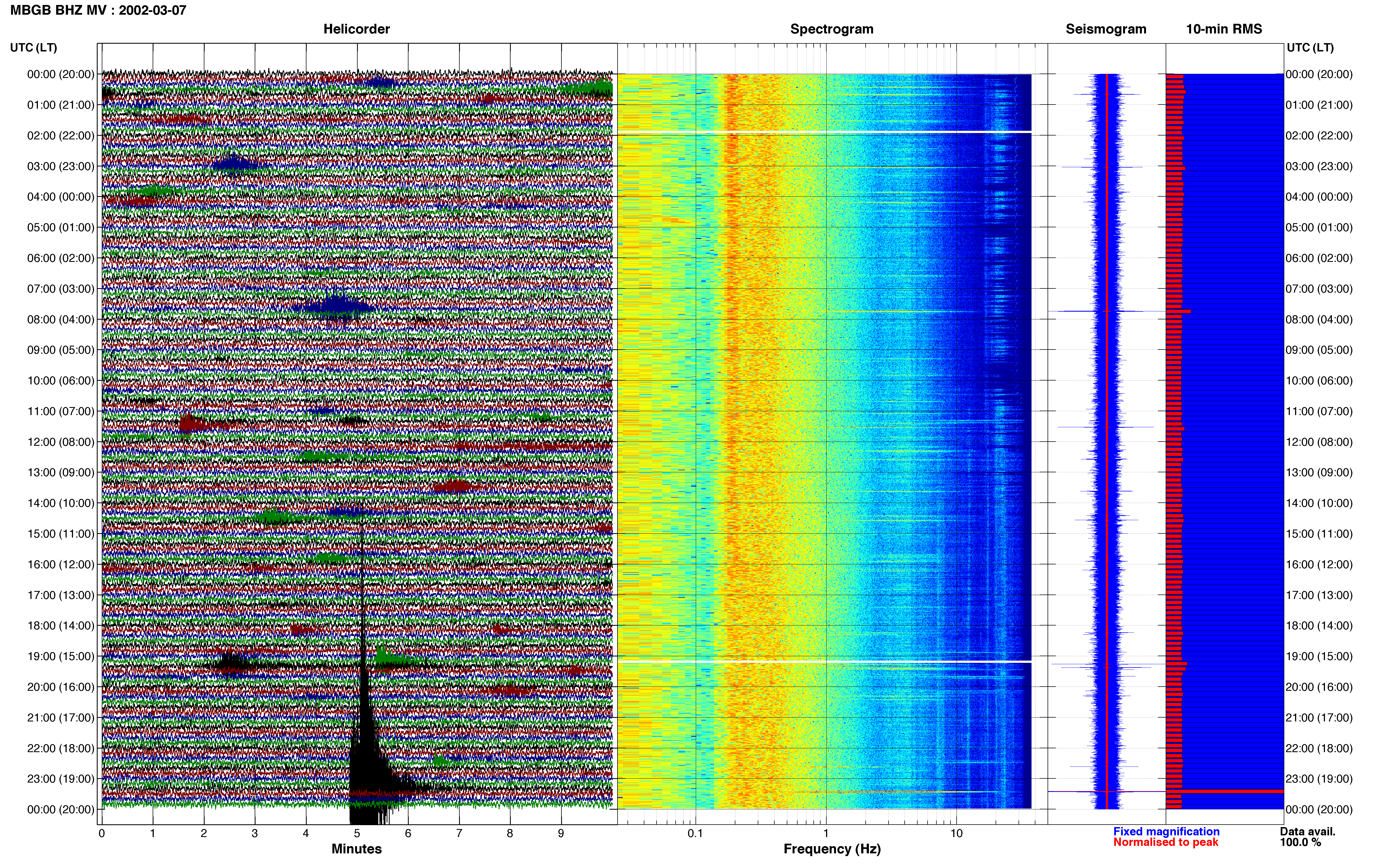
Task: Click the red vertical line in Seismogram panel
Action: pyautogui.click(x=1106, y=441)
